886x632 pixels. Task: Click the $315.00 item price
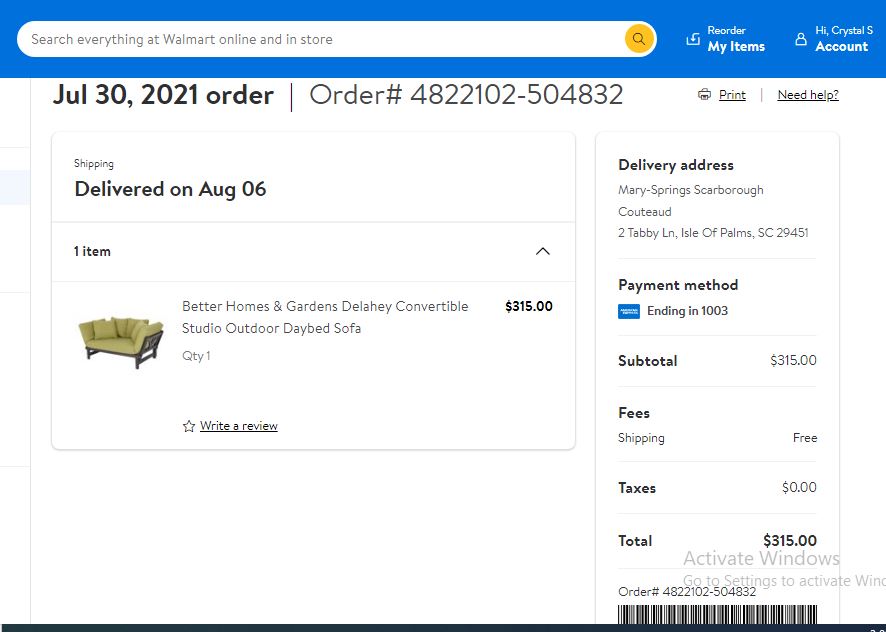coord(528,306)
